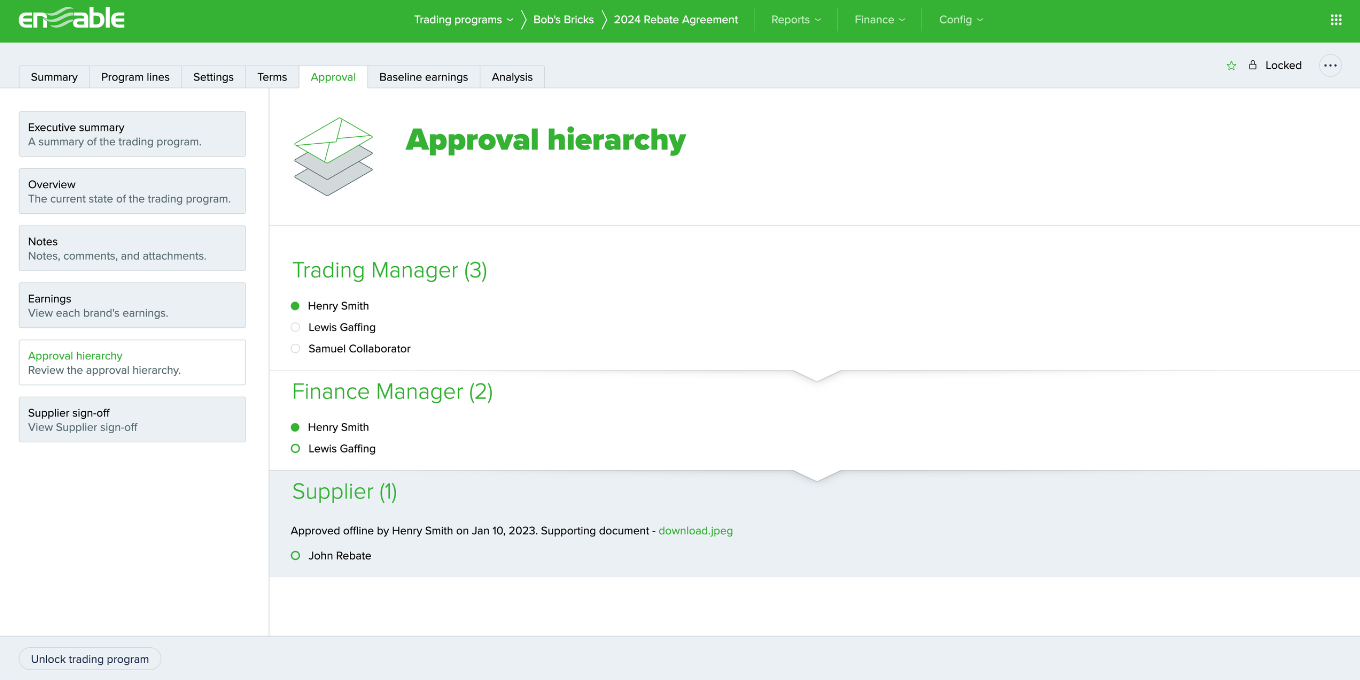The image size is (1360, 680).
Task: Open the Finance dropdown menu
Action: click(879, 19)
